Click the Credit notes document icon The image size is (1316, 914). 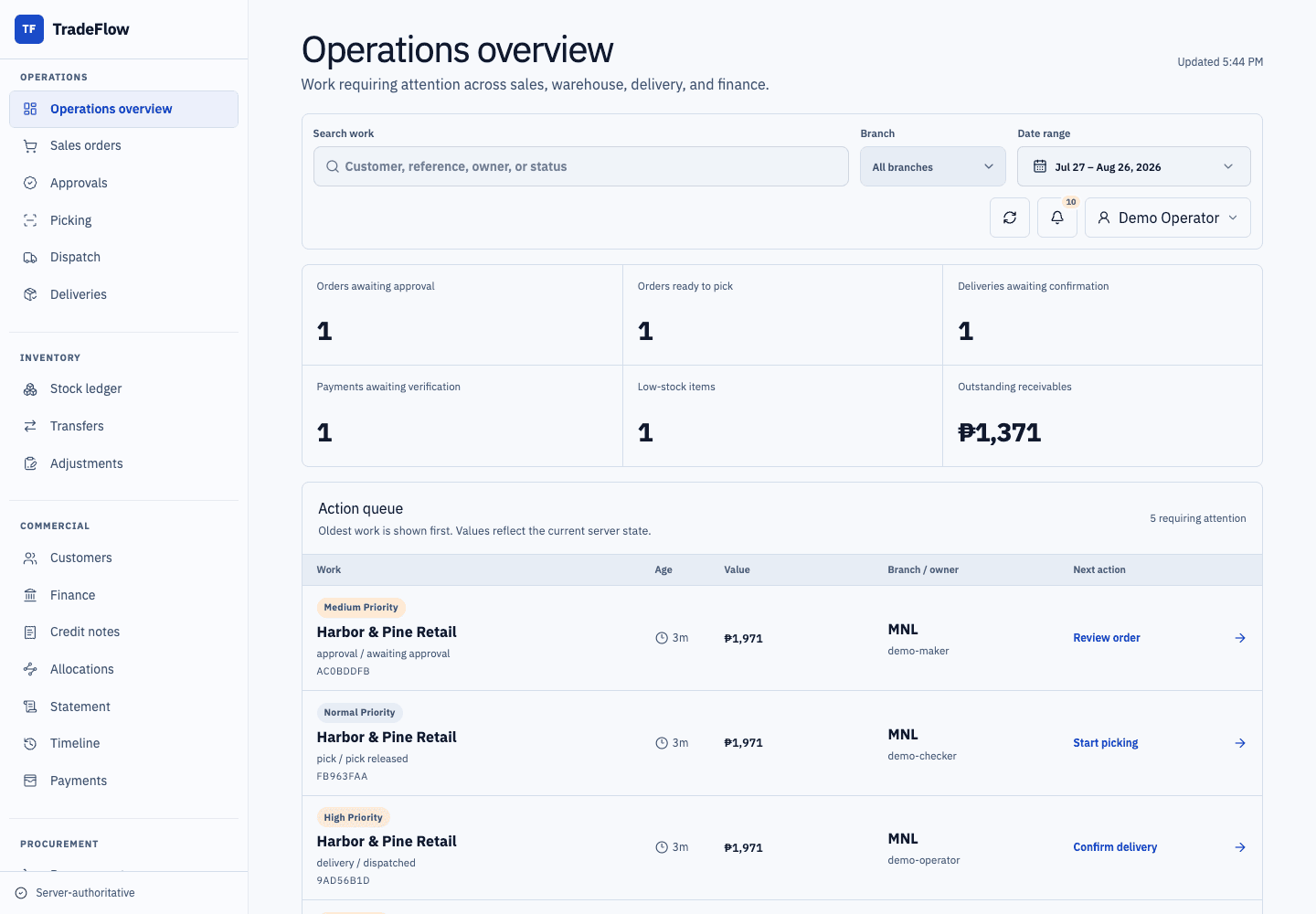(30, 632)
